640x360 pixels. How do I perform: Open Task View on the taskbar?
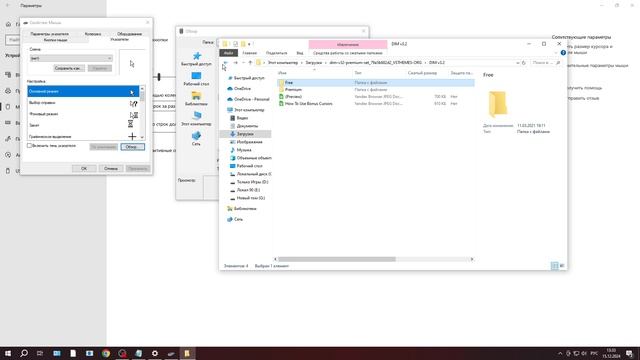pyautogui.click(x=40, y=353)
